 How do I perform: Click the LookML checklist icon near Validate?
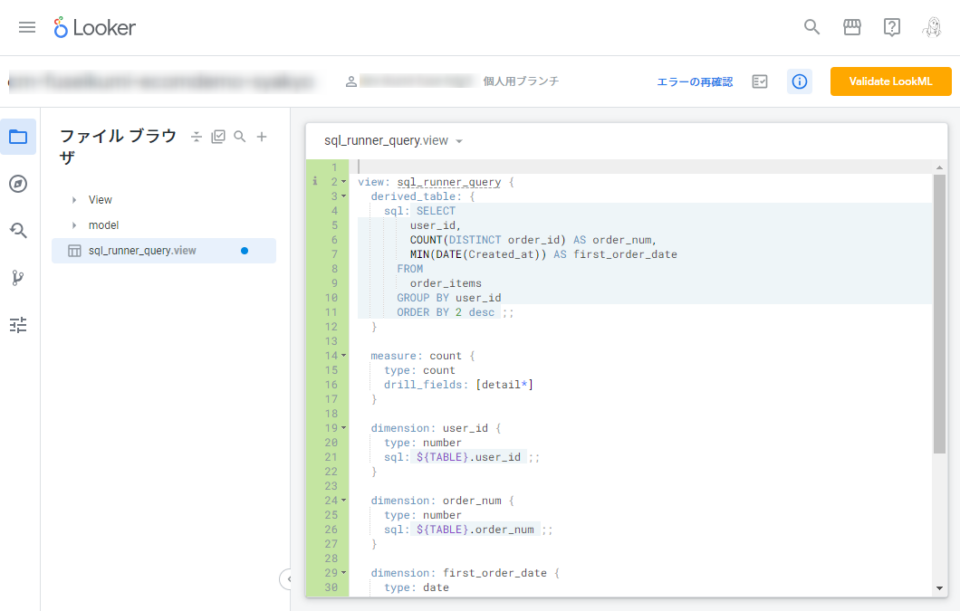point(759,81)
